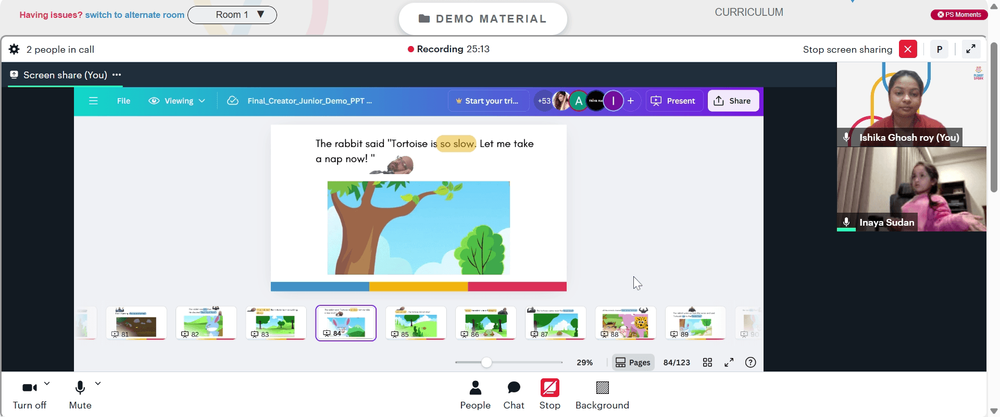The width and height of the screenshot is (1000, 417).
Task: Select slide thumbnail 81
Action: click(136, 323)
